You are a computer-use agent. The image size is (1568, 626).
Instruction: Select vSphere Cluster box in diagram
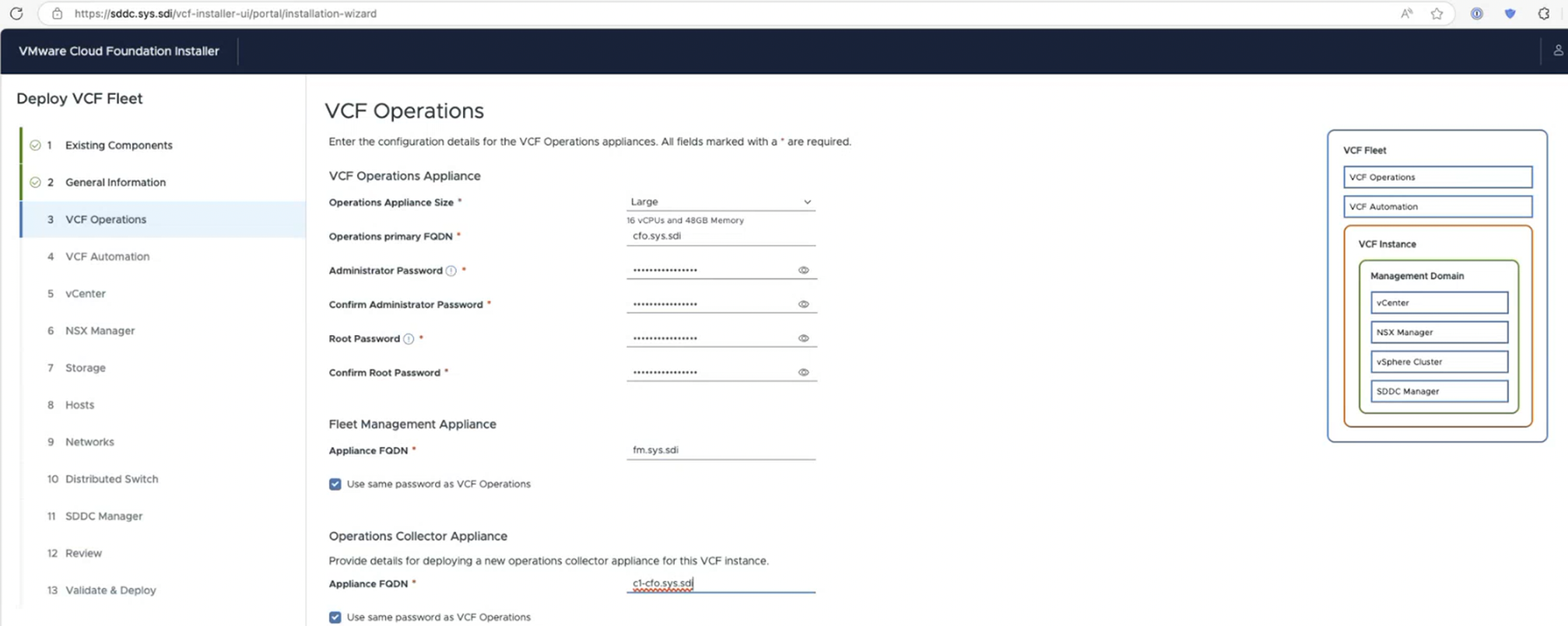(x=1440, y=362)
